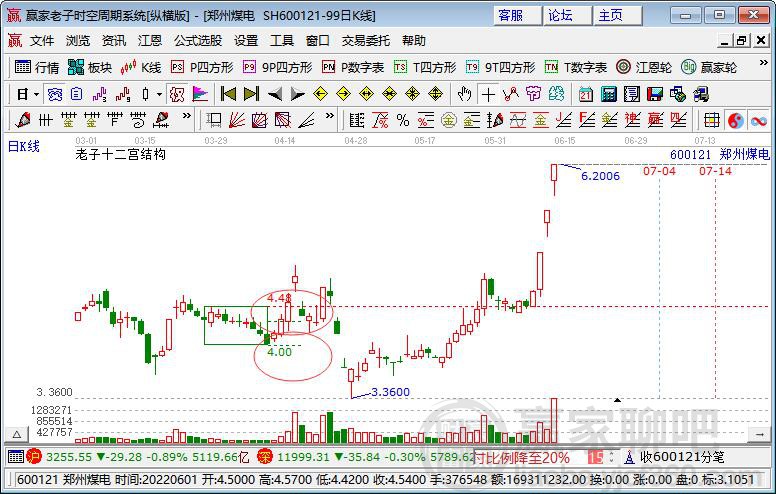The width and height of the screenshot is (776, 494).
Task: Adjust the status bar spinner arrows
Action: pos(611,457)
